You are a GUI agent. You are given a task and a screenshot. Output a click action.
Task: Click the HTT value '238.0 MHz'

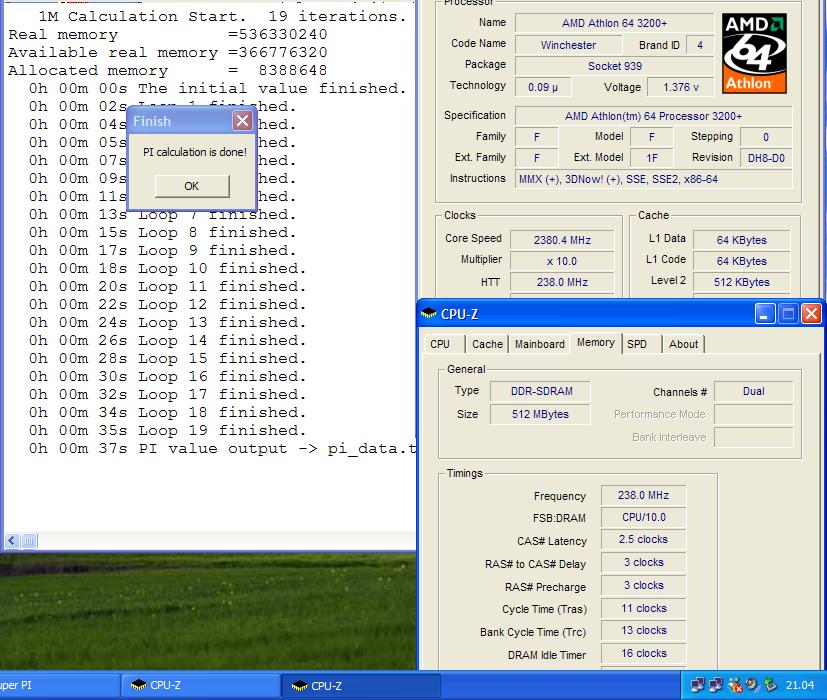click(x=562, y=282)
